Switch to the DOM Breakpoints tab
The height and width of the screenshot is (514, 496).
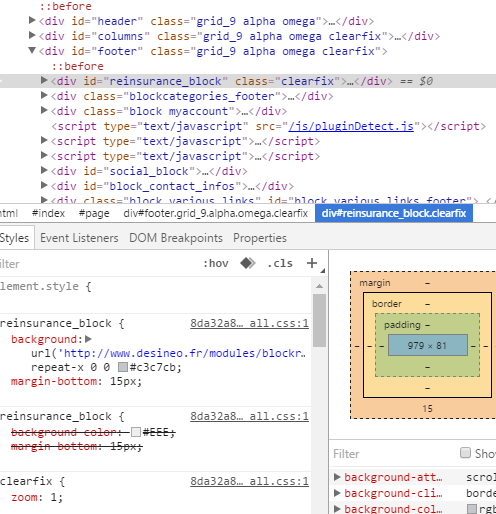click(x=176, y=238)
